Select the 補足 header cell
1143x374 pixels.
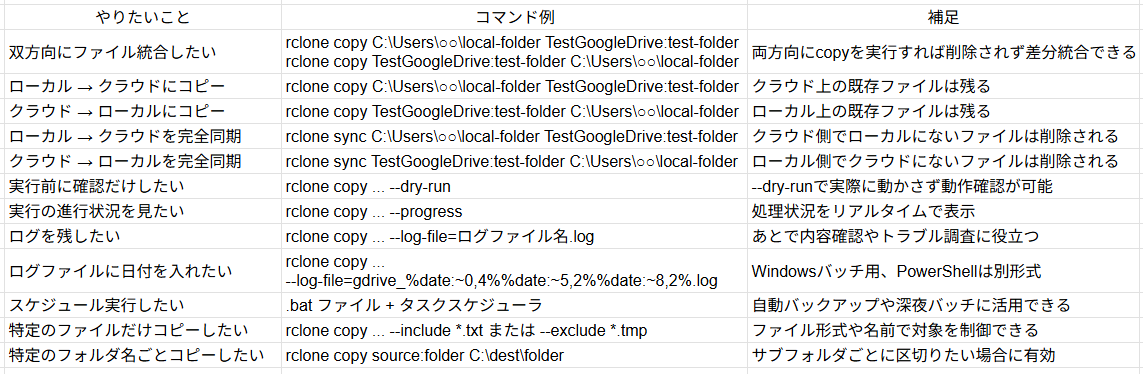tap(944, 16)
